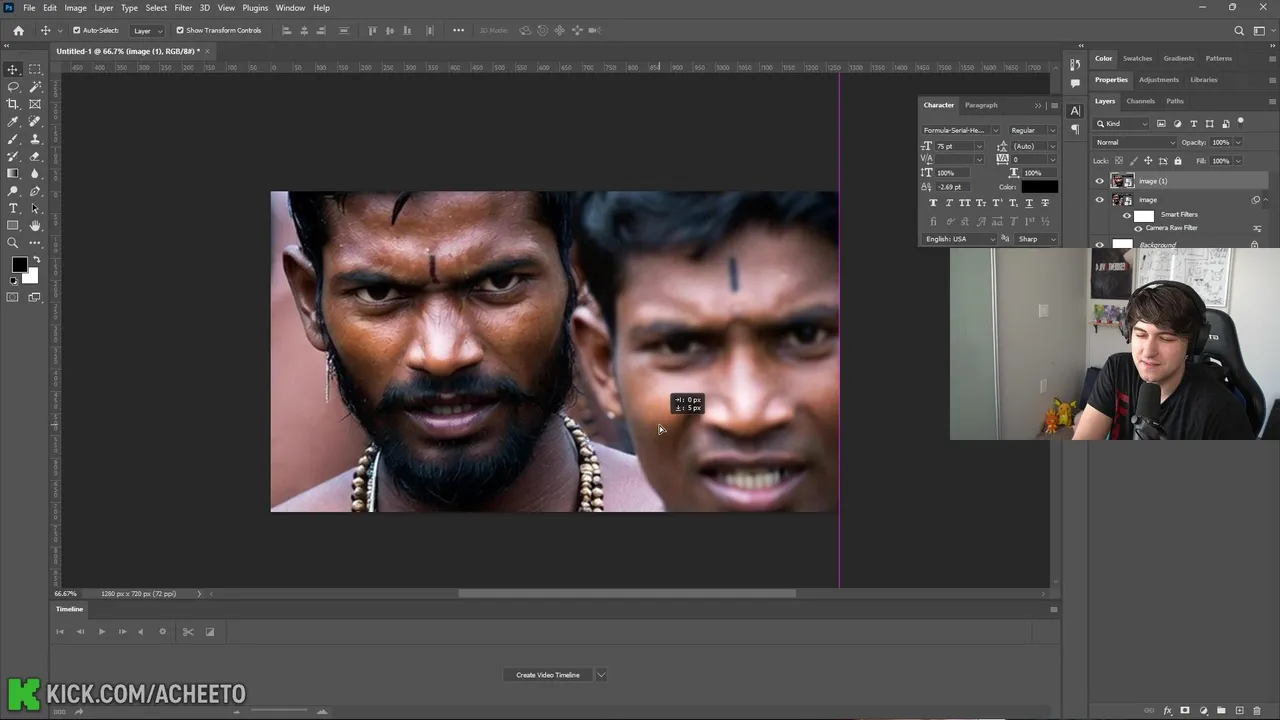Image resolution: width=1280 pixels, height=720 pixels.
Task: Play the Timeline
Action: click(x=101, y=632)
